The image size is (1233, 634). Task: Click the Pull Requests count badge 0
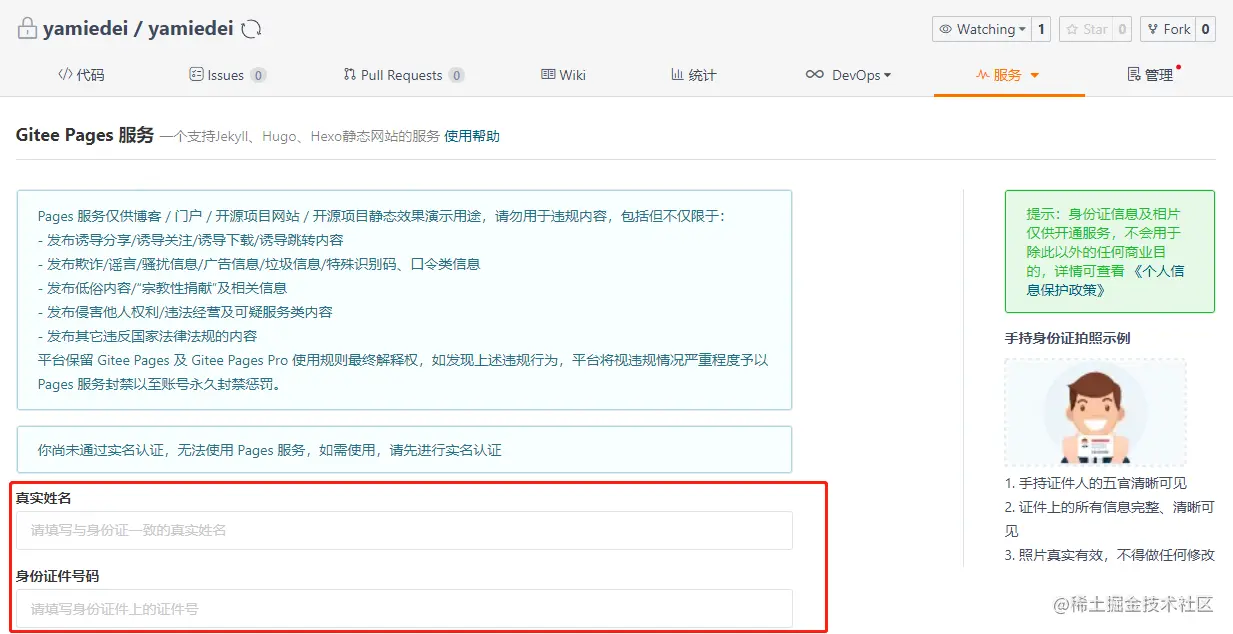pyautogui.click(x=456, y=75)
